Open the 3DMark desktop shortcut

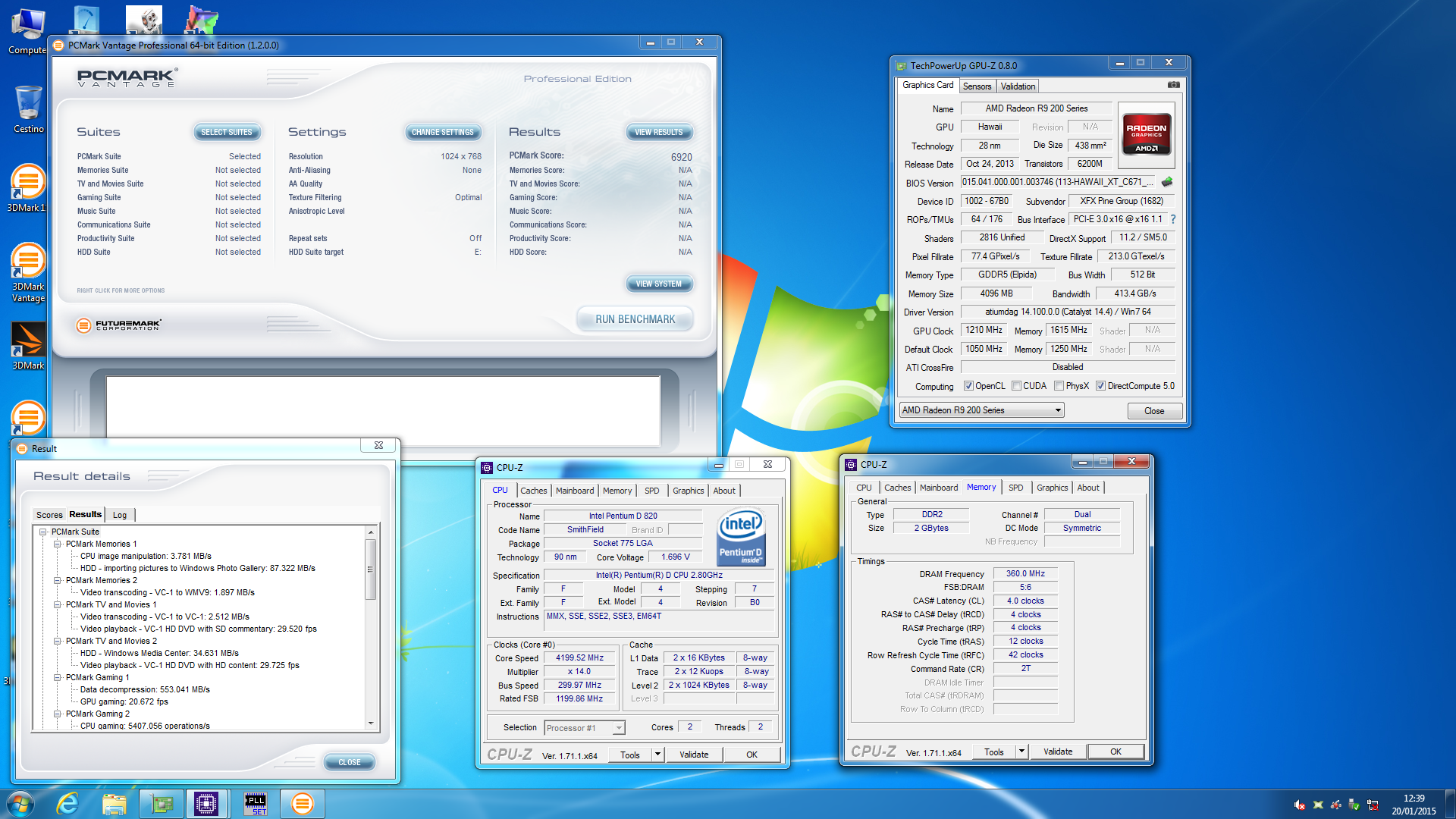click(28, 347)
